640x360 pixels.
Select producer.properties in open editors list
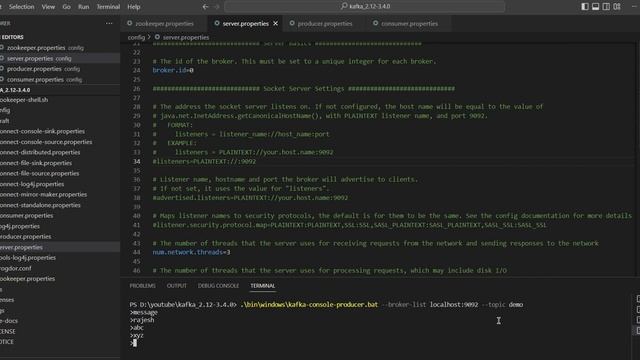(x=60, y=69)
